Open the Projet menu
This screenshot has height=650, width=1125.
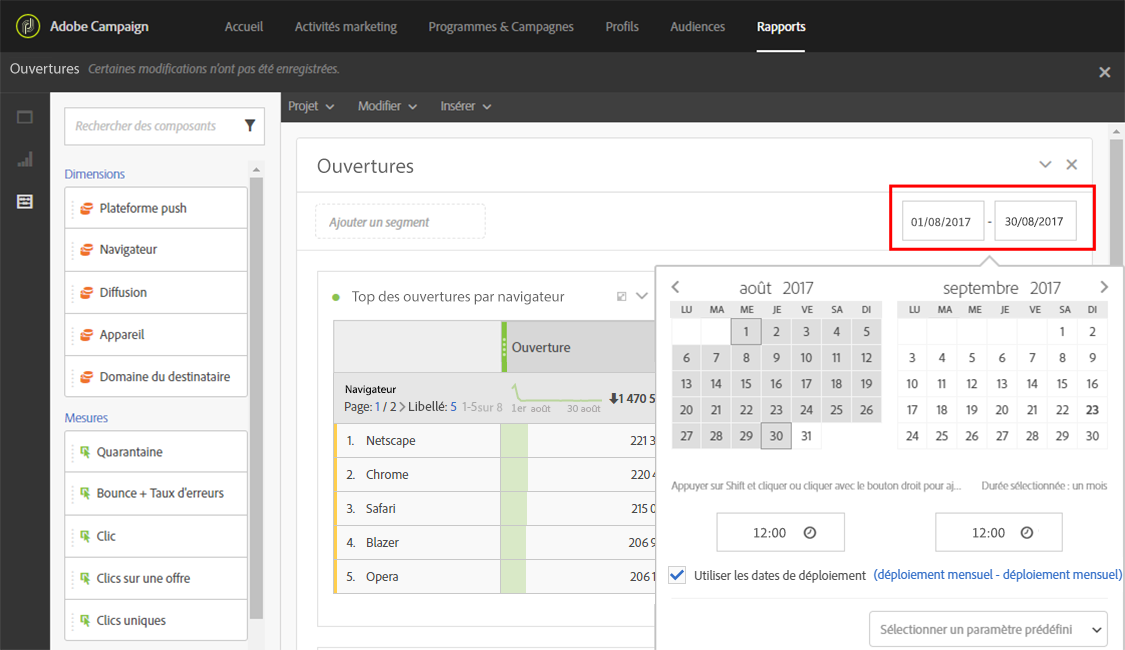(311, 106)
